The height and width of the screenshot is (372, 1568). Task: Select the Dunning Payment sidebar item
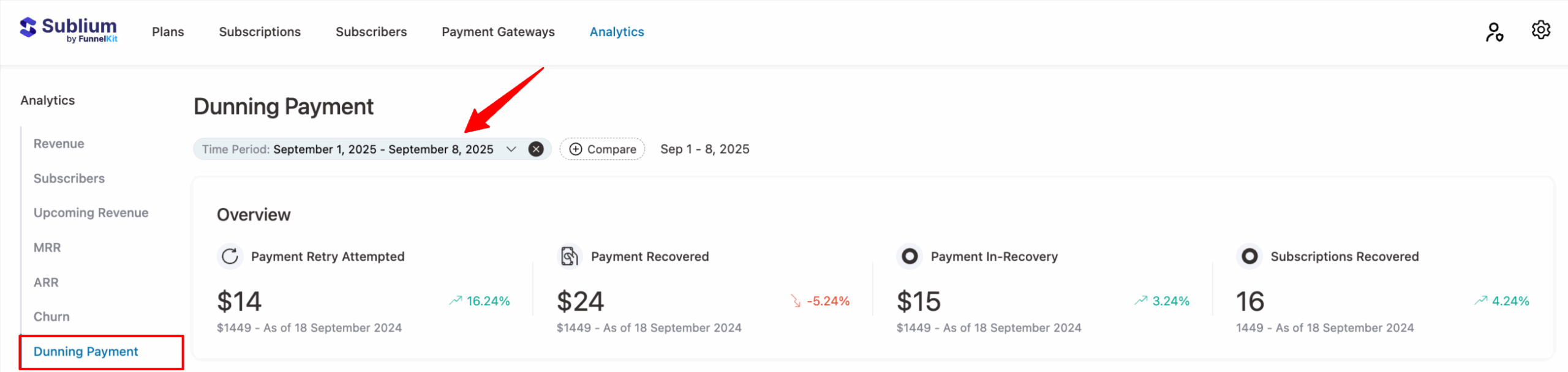point(86,351)
